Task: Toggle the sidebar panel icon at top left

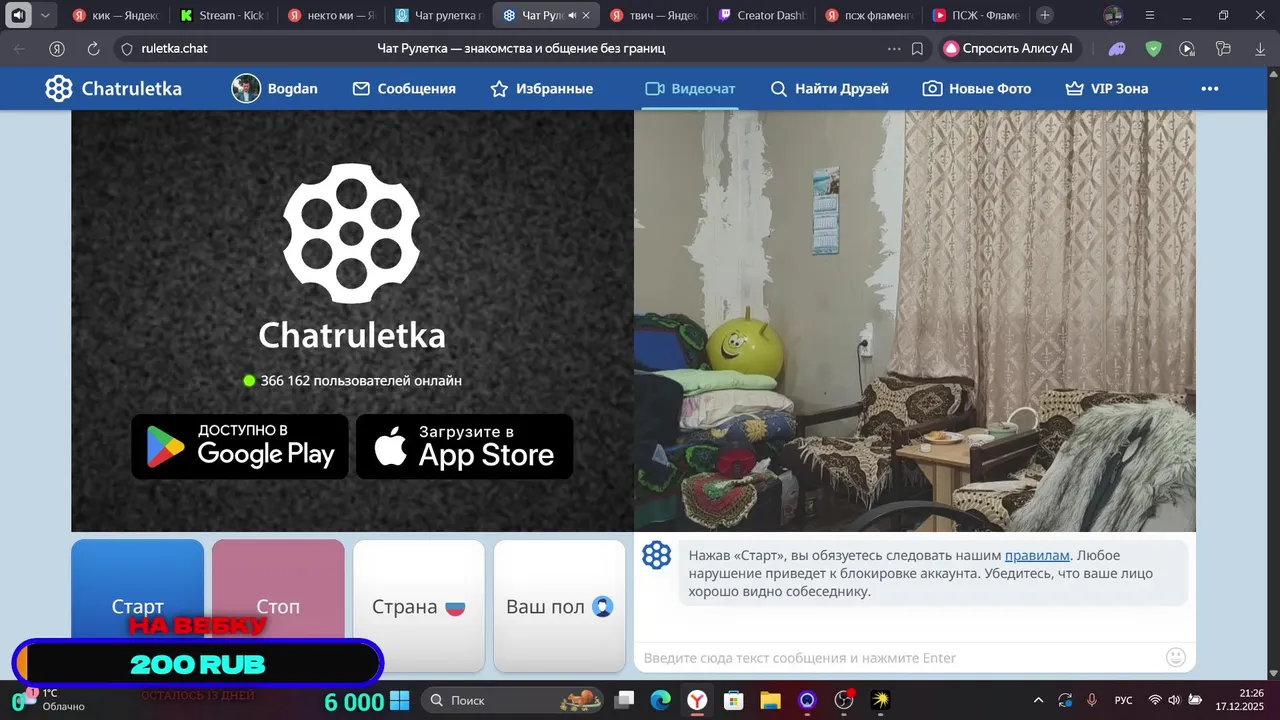Action: 17,15
